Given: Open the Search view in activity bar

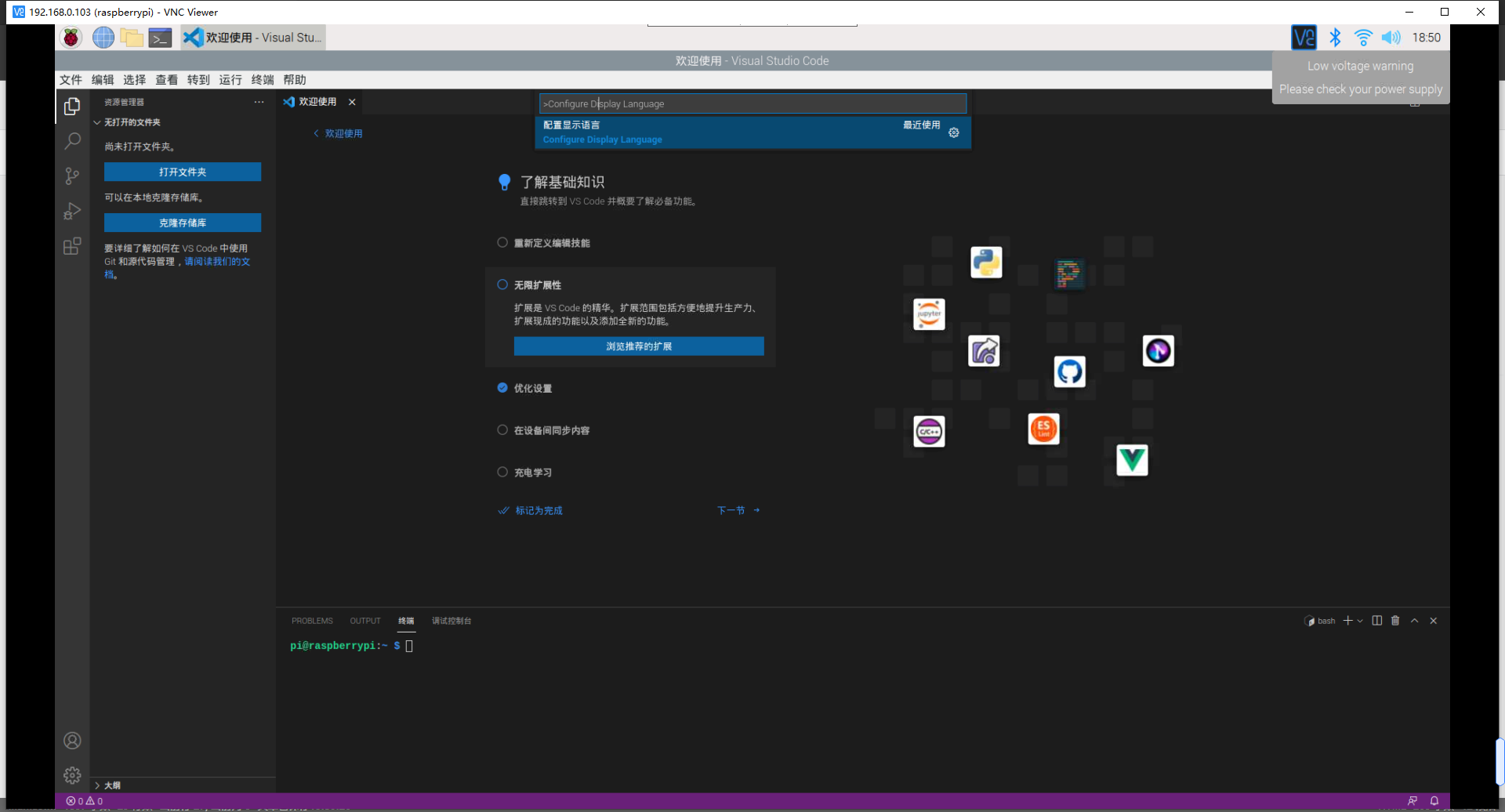Looking at the screenshot, I should click(72, 141).
